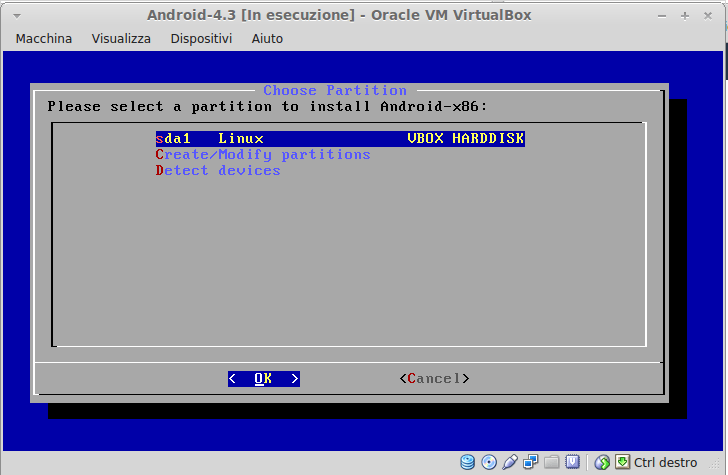Select Create/Modify partitions entry
The image size is (728, 475).
[x=263, y=155]
